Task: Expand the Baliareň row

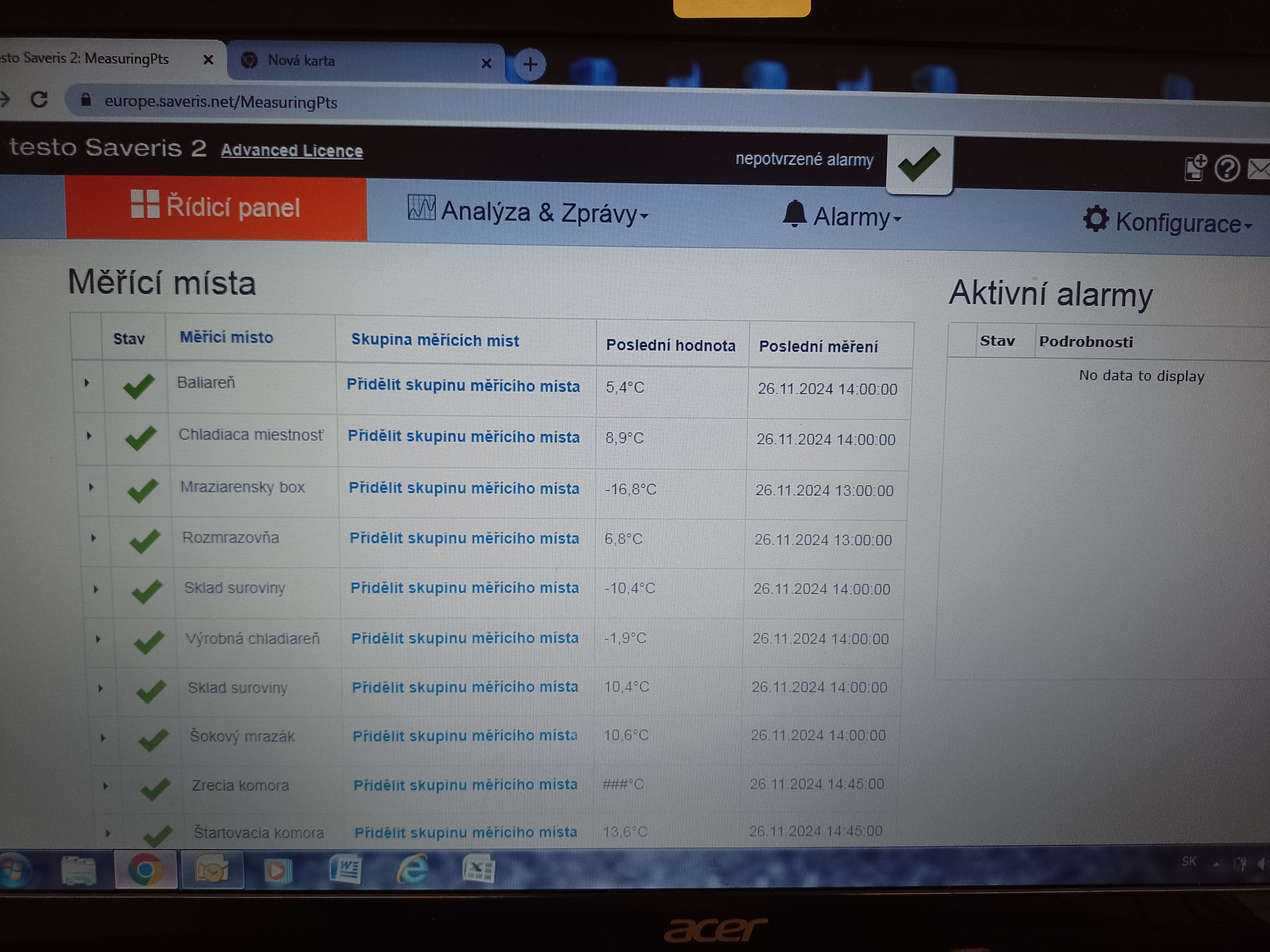Action: pos(87,382)
